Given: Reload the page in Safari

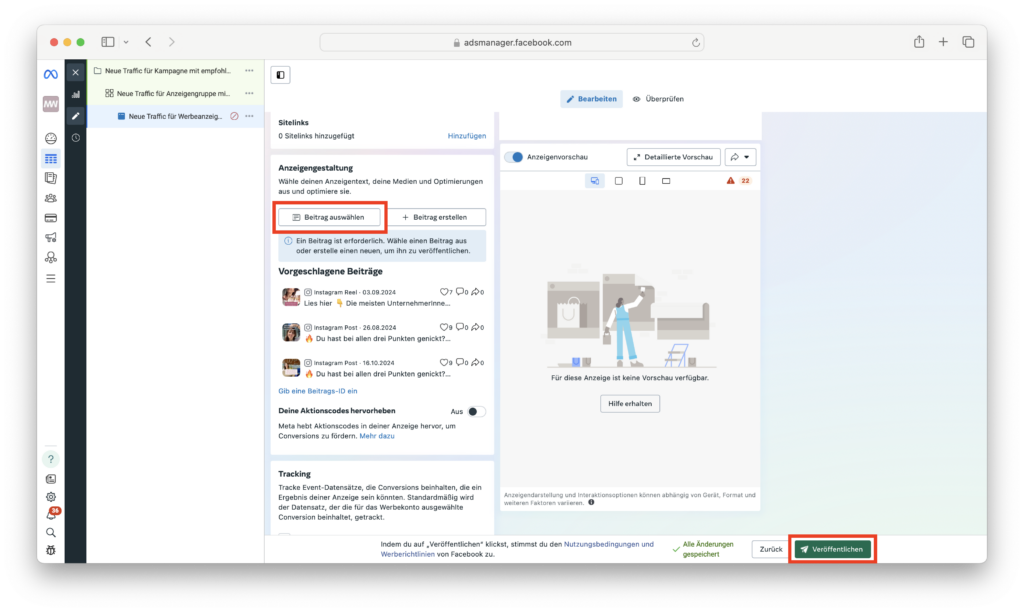Looking at the screenshot, I should 696,42.
